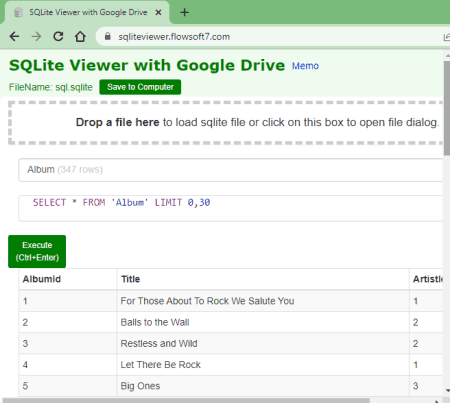Open a new browser tab with plus

tap(184, 13)
